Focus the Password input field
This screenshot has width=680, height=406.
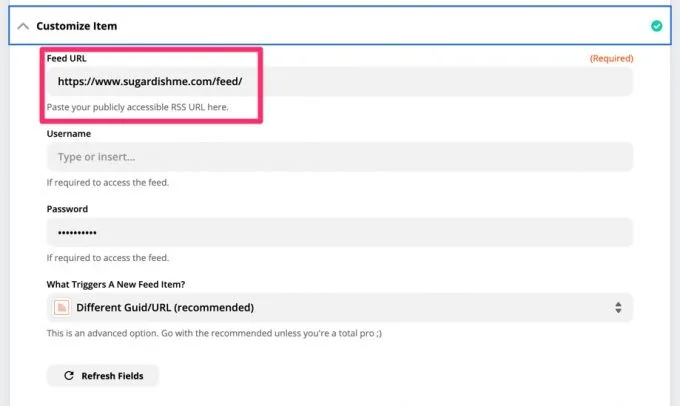coord(340,232)
